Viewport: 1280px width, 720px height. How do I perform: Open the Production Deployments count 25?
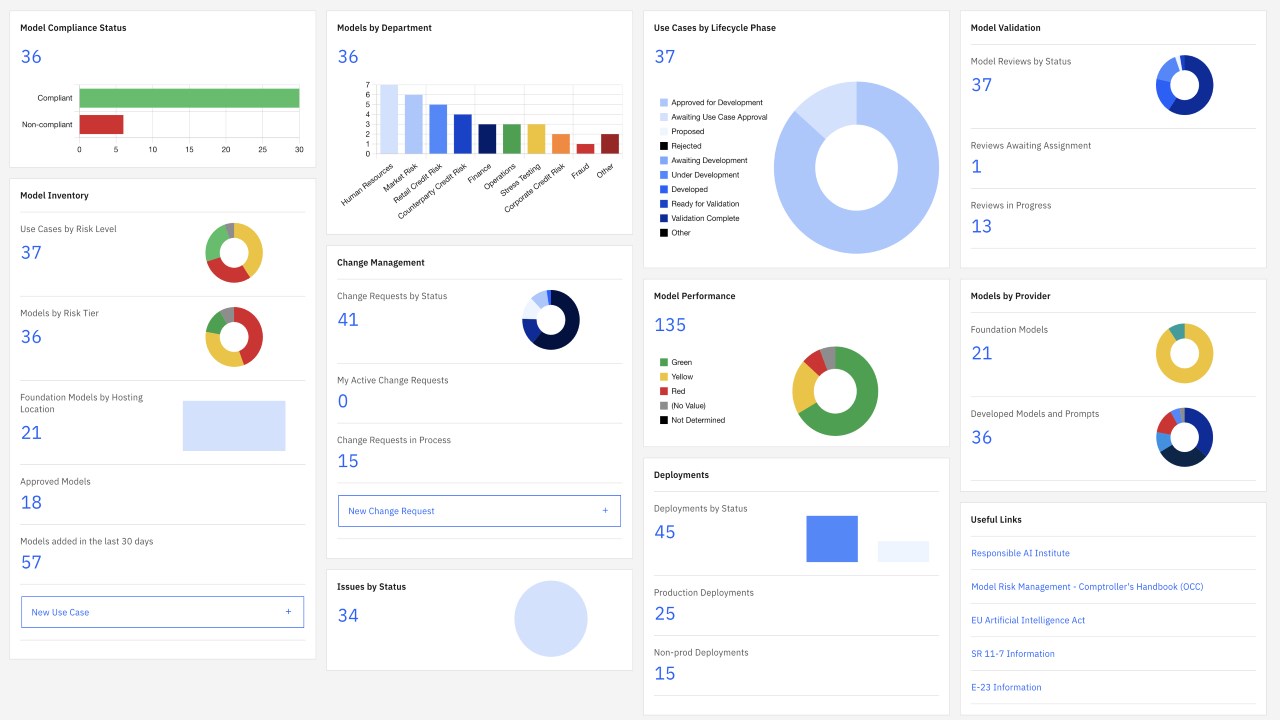(665, 613)
